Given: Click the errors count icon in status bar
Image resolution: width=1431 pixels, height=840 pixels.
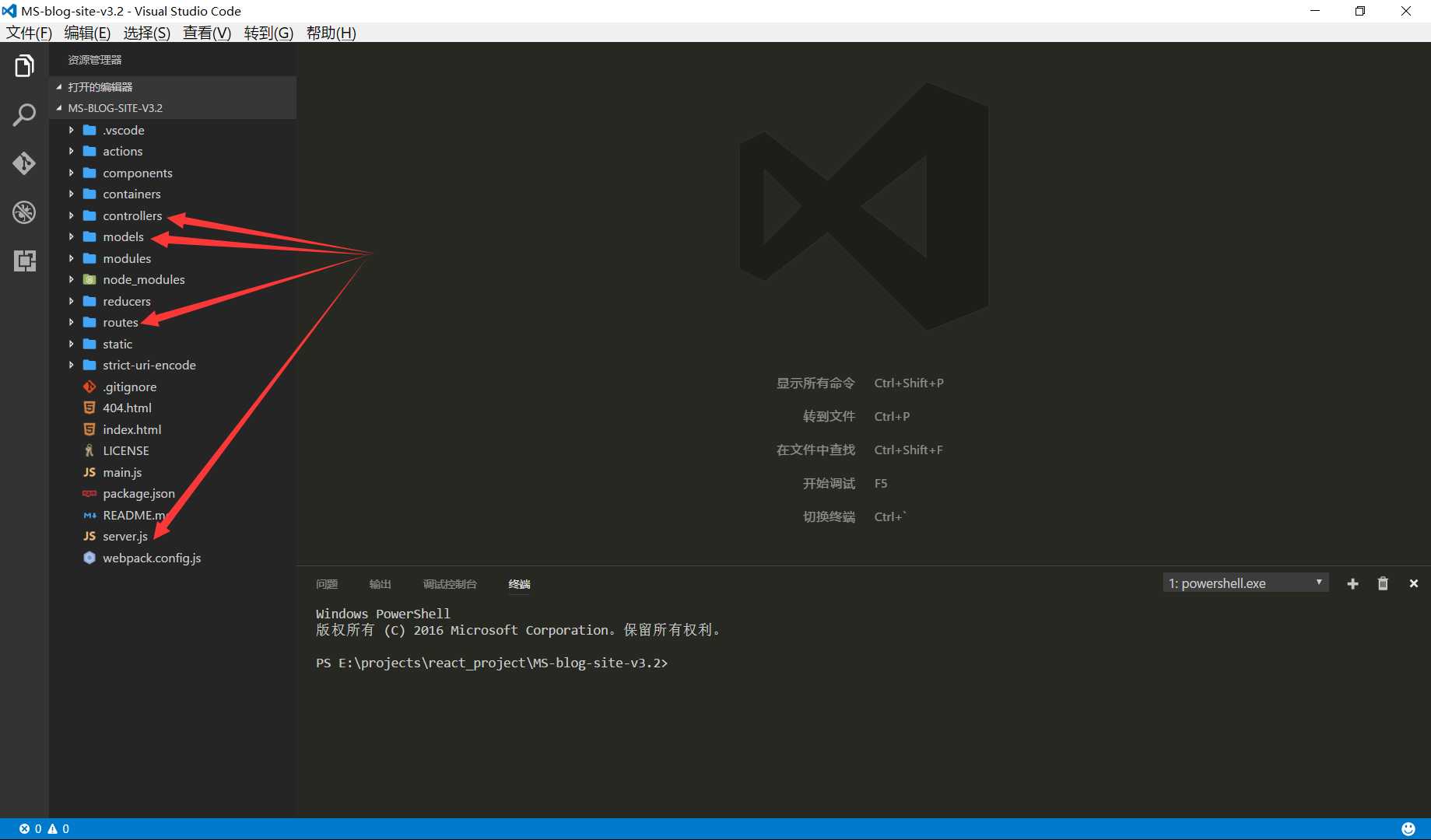Looking at the screenshot, I should coord(25,829).
